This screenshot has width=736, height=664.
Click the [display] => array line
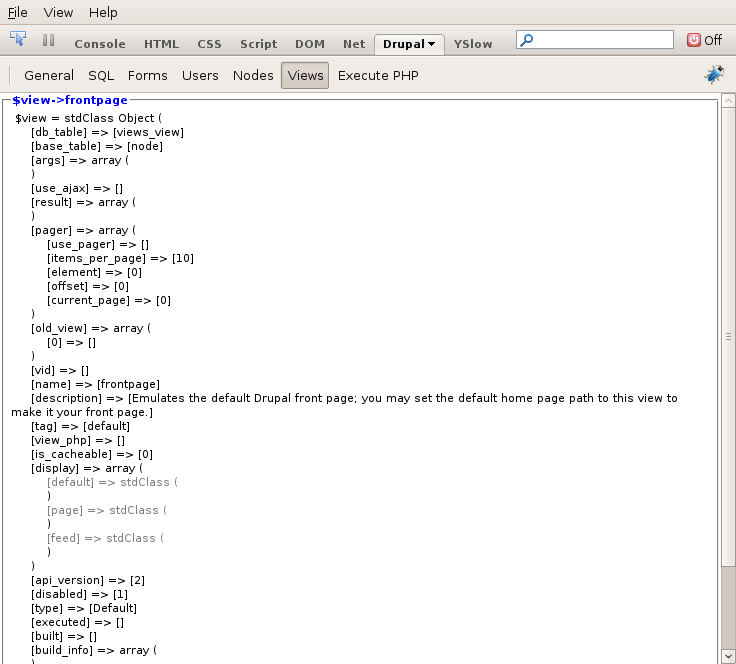pyautogui.click(x=87, y=468)
